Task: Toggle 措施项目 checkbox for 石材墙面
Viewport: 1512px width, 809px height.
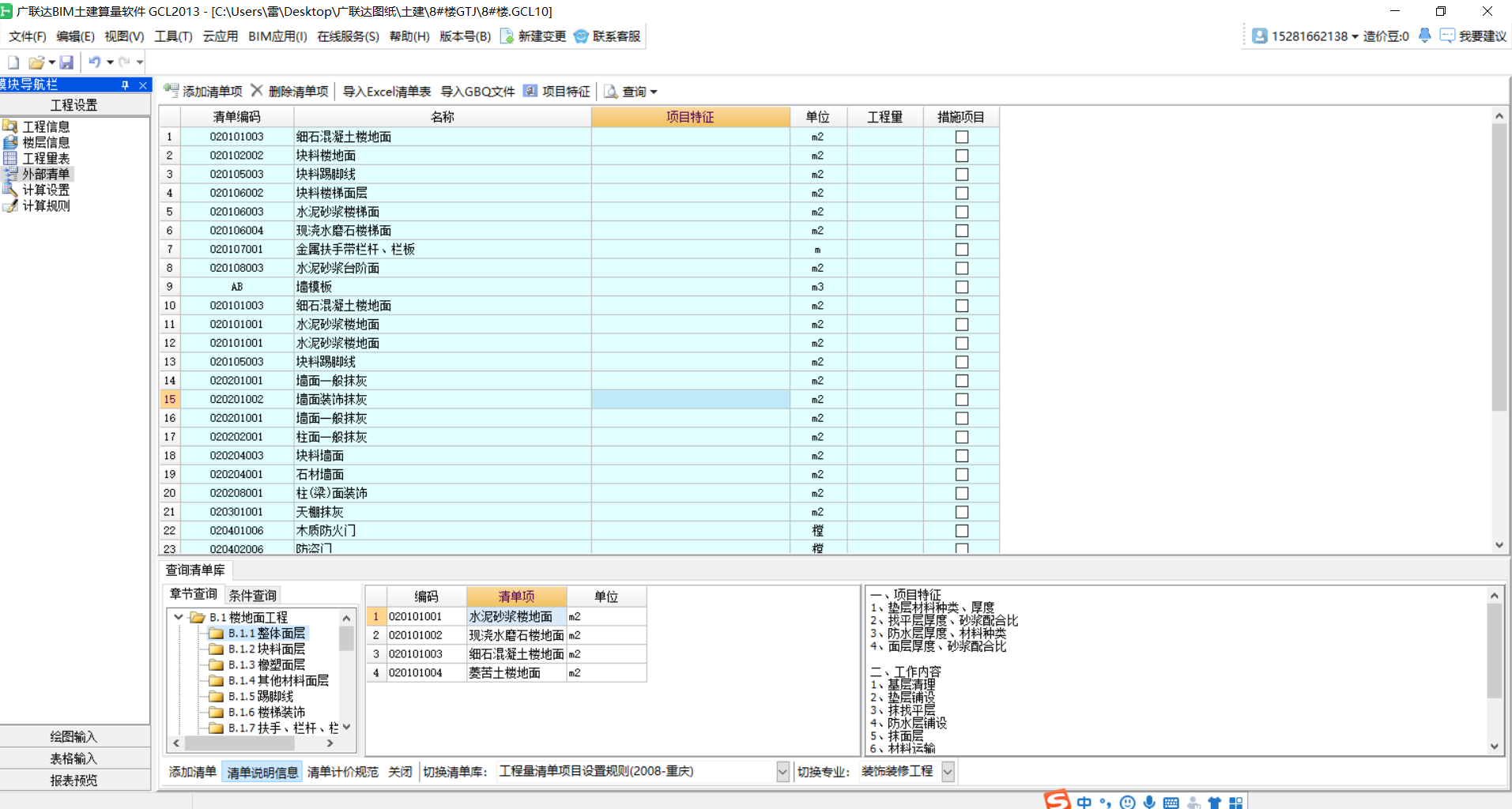Action: (962, 475)
